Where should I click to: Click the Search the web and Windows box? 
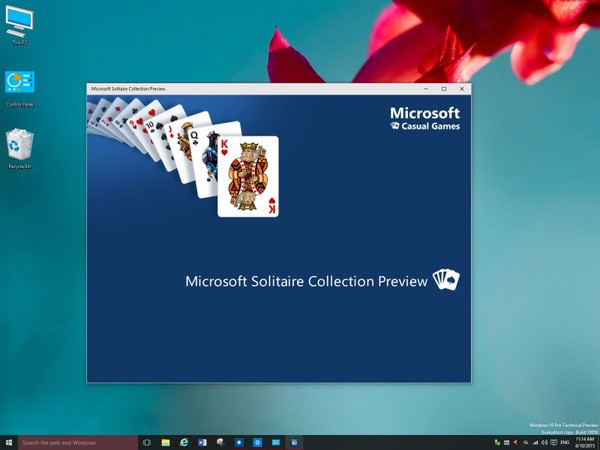pos(78,443)
